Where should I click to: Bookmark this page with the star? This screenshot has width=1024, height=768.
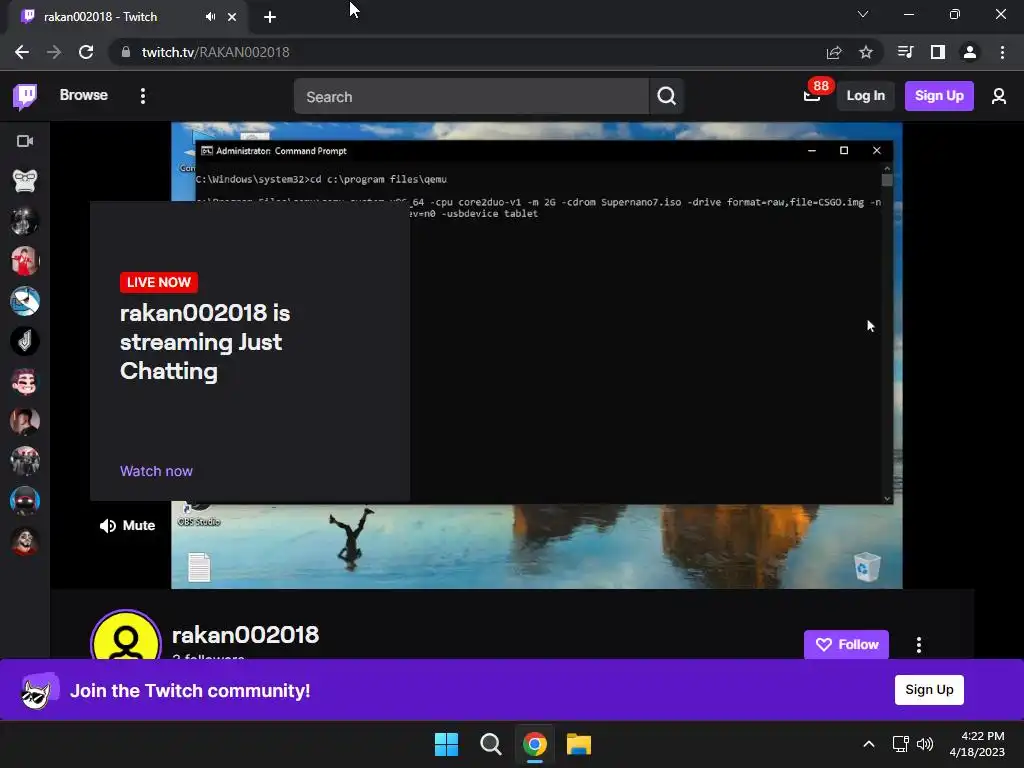[x=866, y=52]
